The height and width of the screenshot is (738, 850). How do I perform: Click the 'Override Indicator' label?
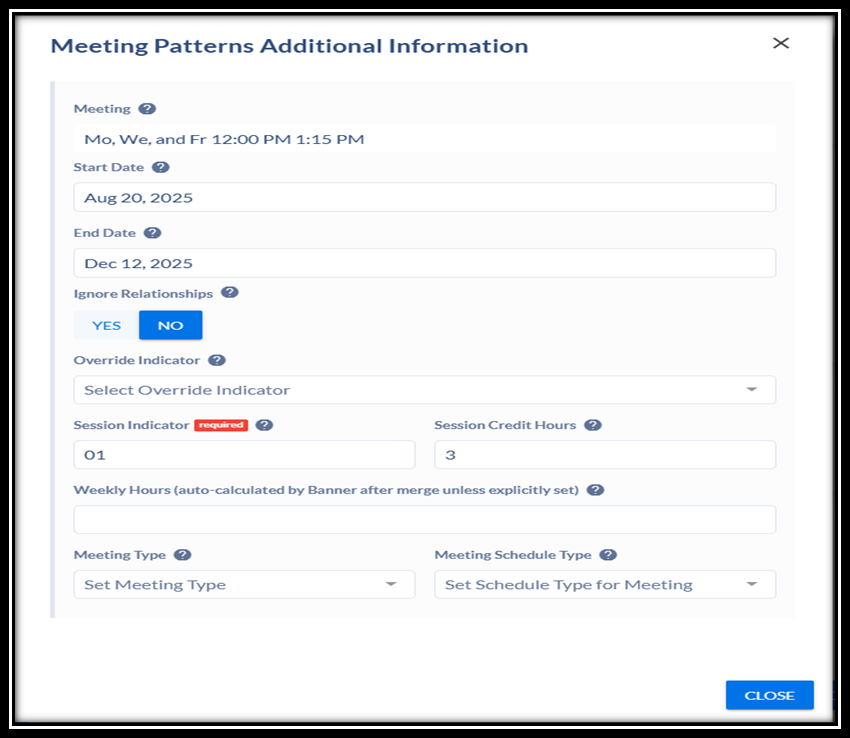[x=137, y=360]
